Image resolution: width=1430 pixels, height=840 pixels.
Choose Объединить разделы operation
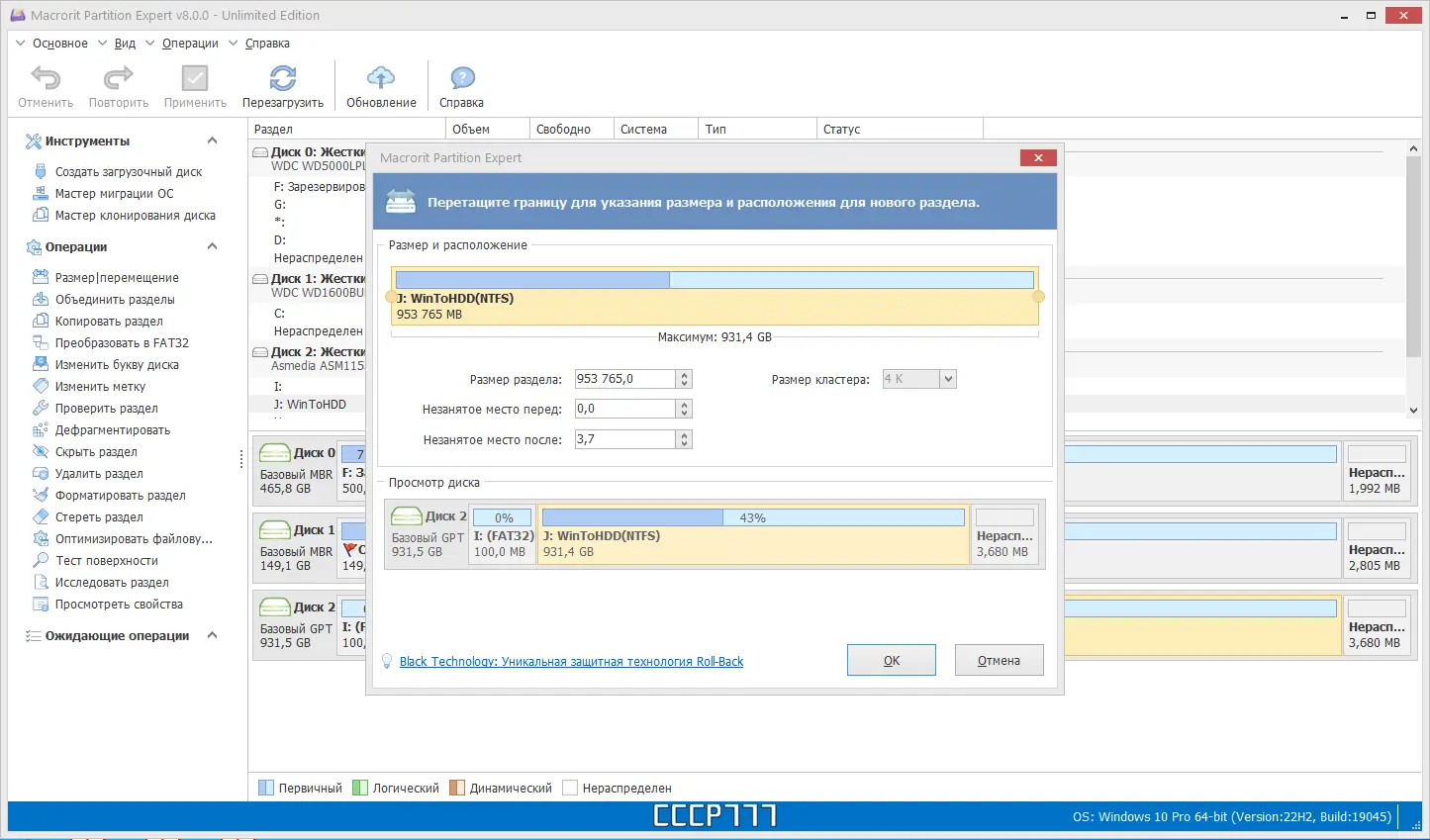pyautogui.click(x=115, y=300)
